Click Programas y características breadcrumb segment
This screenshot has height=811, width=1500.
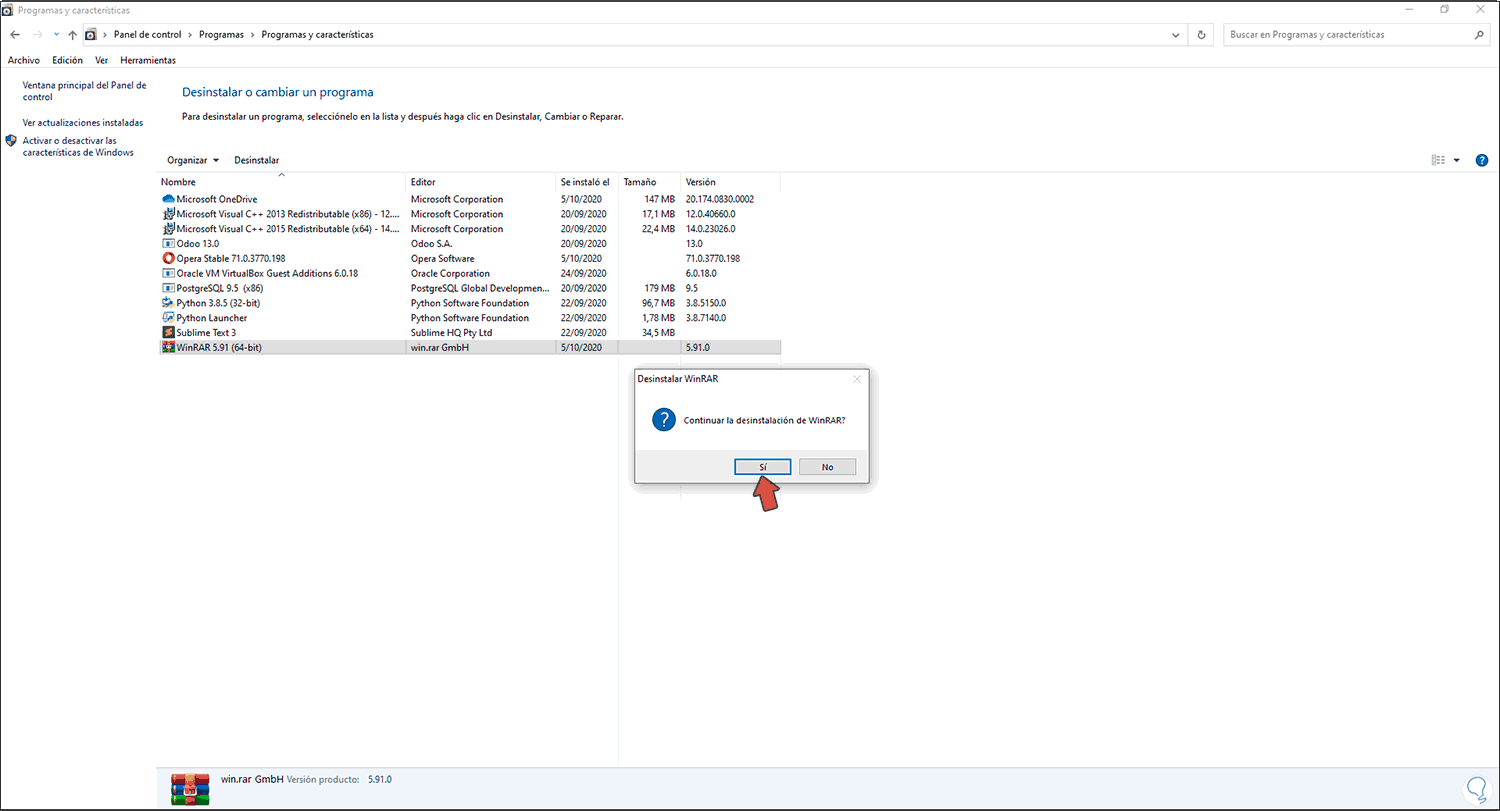coord(318,34)
